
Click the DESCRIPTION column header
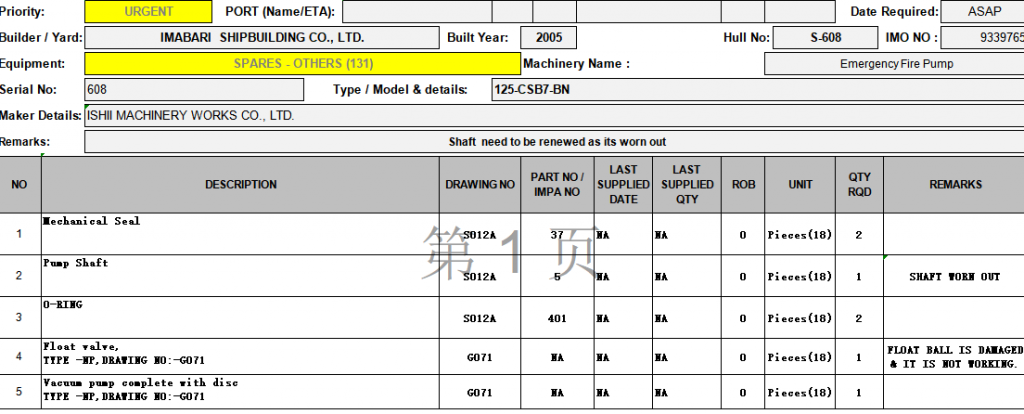click(241, 185)
